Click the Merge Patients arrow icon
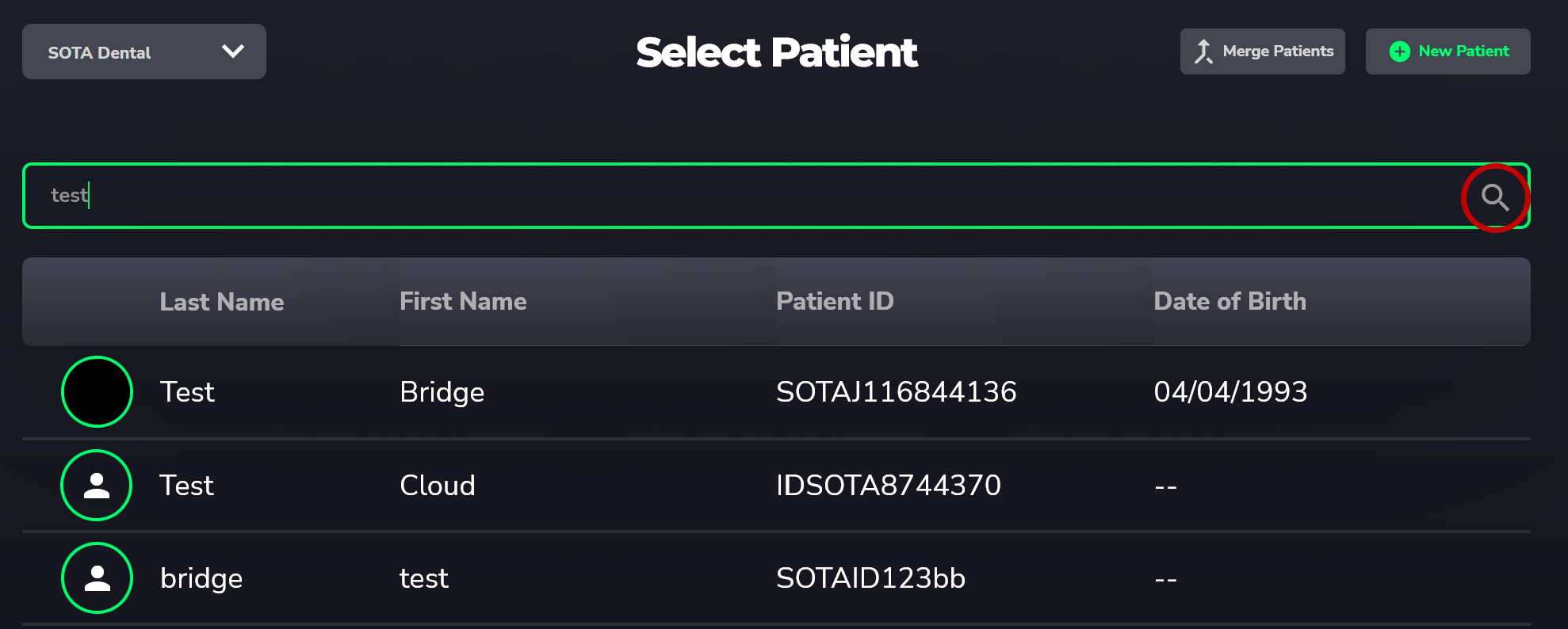 [1203, 51]
